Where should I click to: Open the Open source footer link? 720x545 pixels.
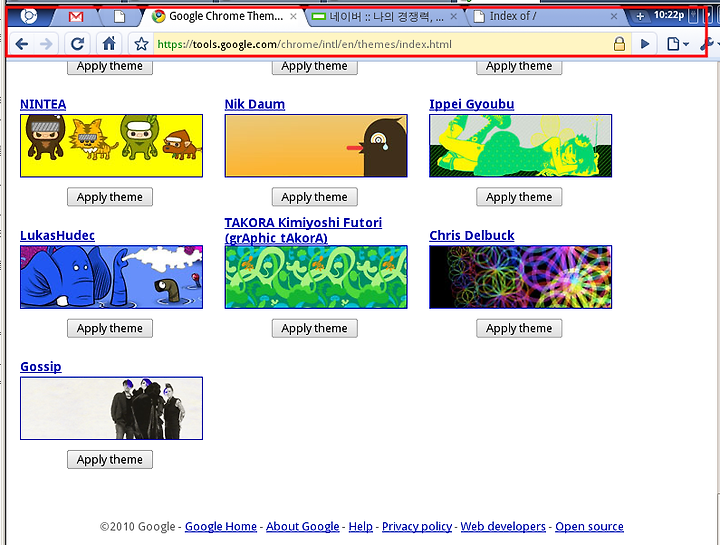click(590, 526)
